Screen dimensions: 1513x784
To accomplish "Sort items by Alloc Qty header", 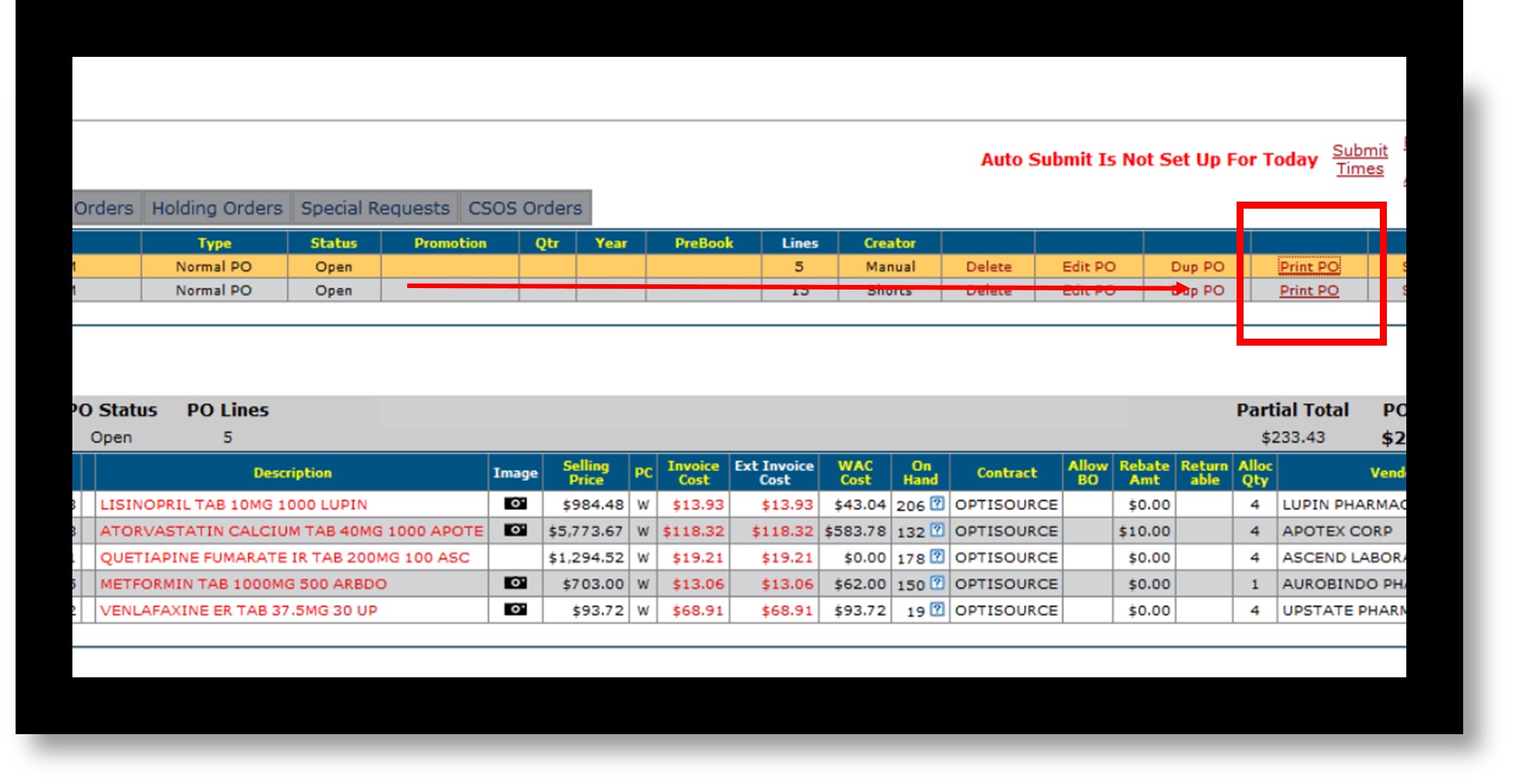I will point(1254,473).
